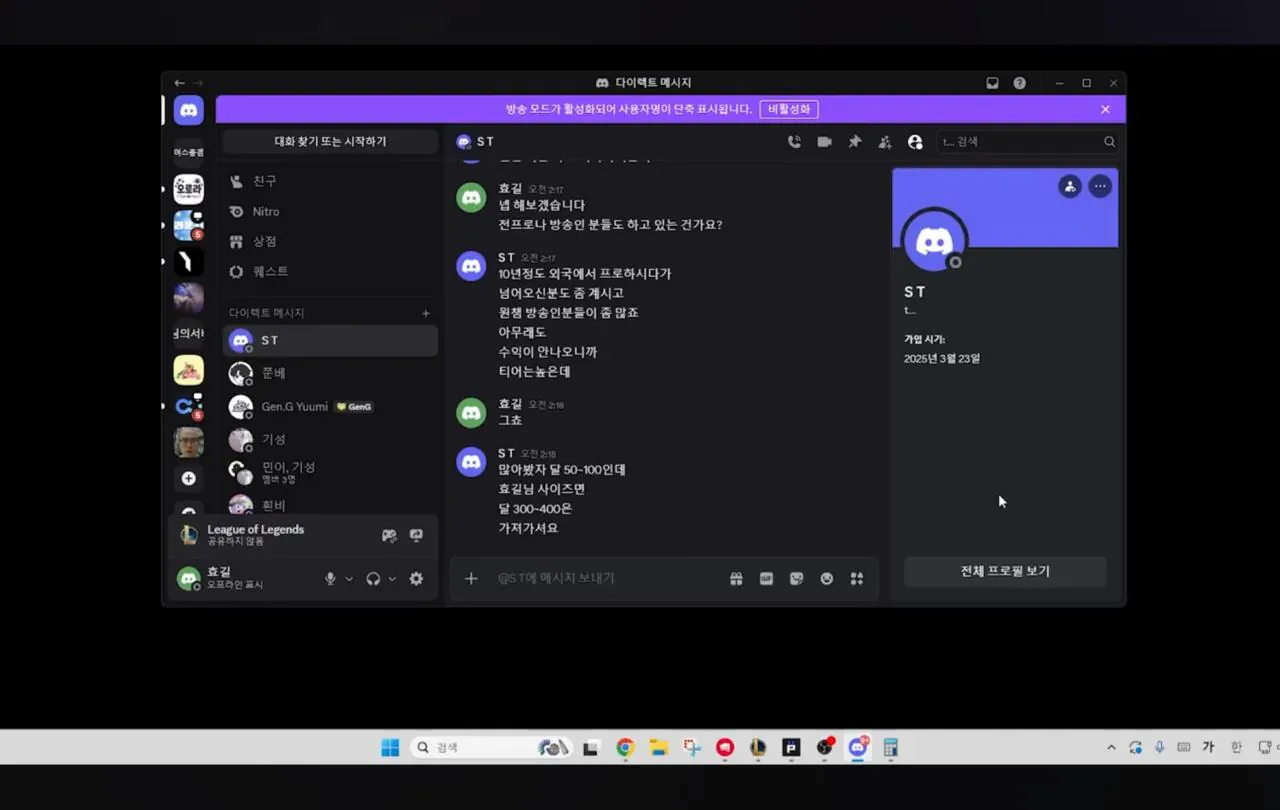The width and height of the screenshot is (1280, 810).
Task: Open the help question mark icon
Action: 1019,83
